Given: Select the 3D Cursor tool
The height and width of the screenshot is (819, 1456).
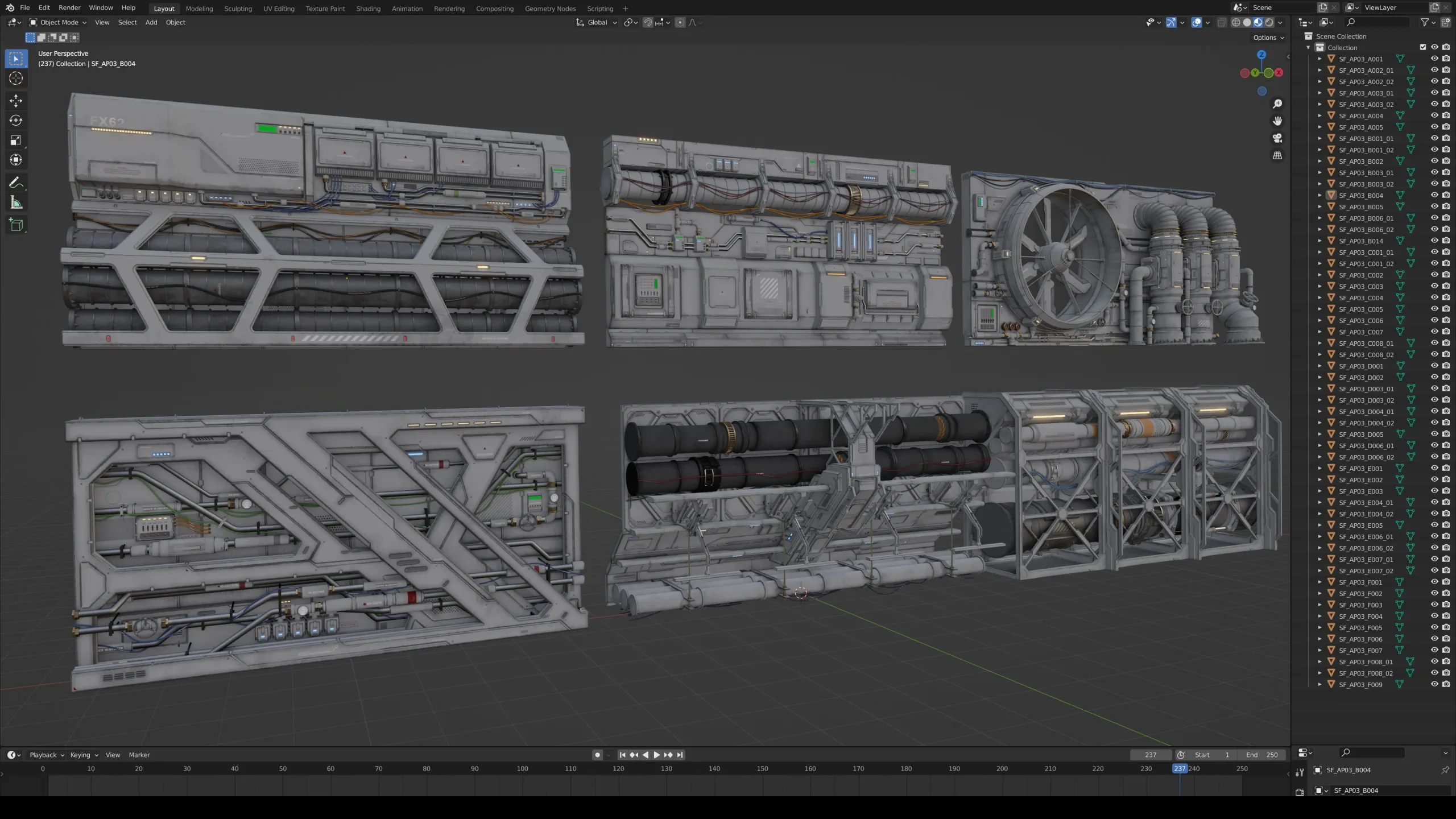Looking at the screenshot, I should pyautogui.click(x=16, y=78).
